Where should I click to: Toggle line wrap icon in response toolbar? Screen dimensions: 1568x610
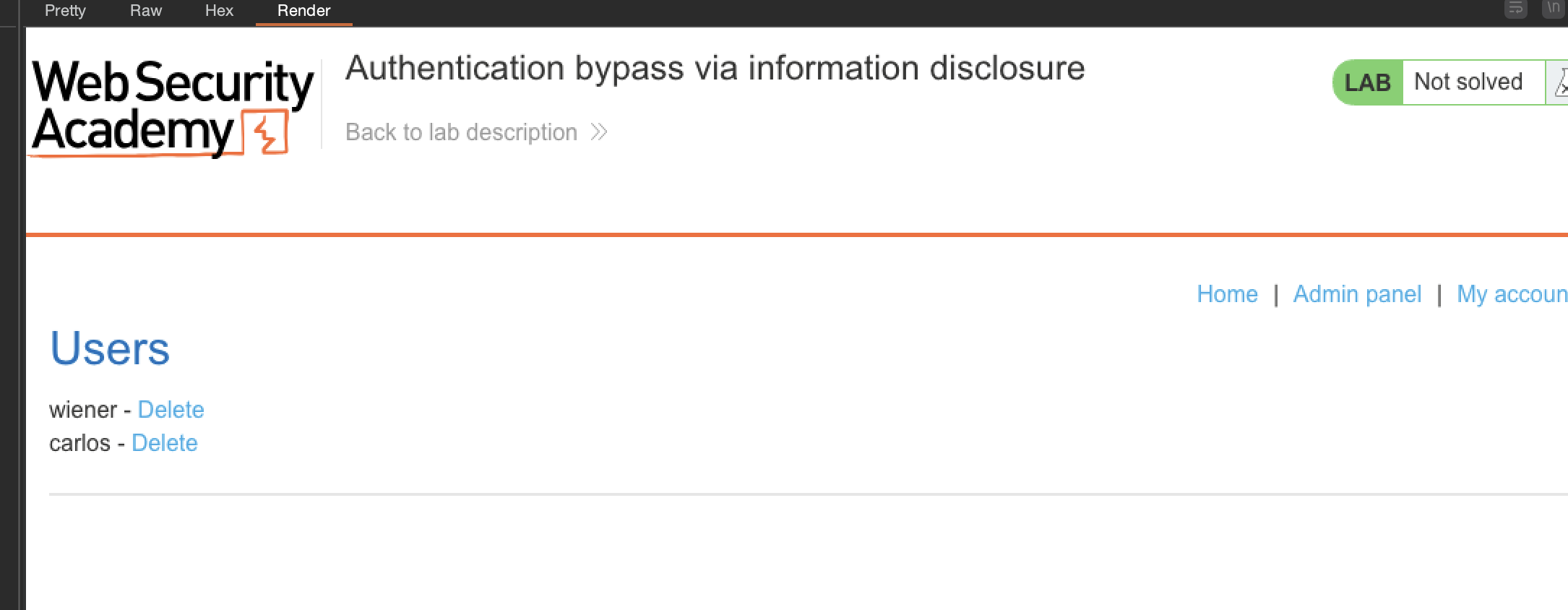click(x=1516, y=9)
